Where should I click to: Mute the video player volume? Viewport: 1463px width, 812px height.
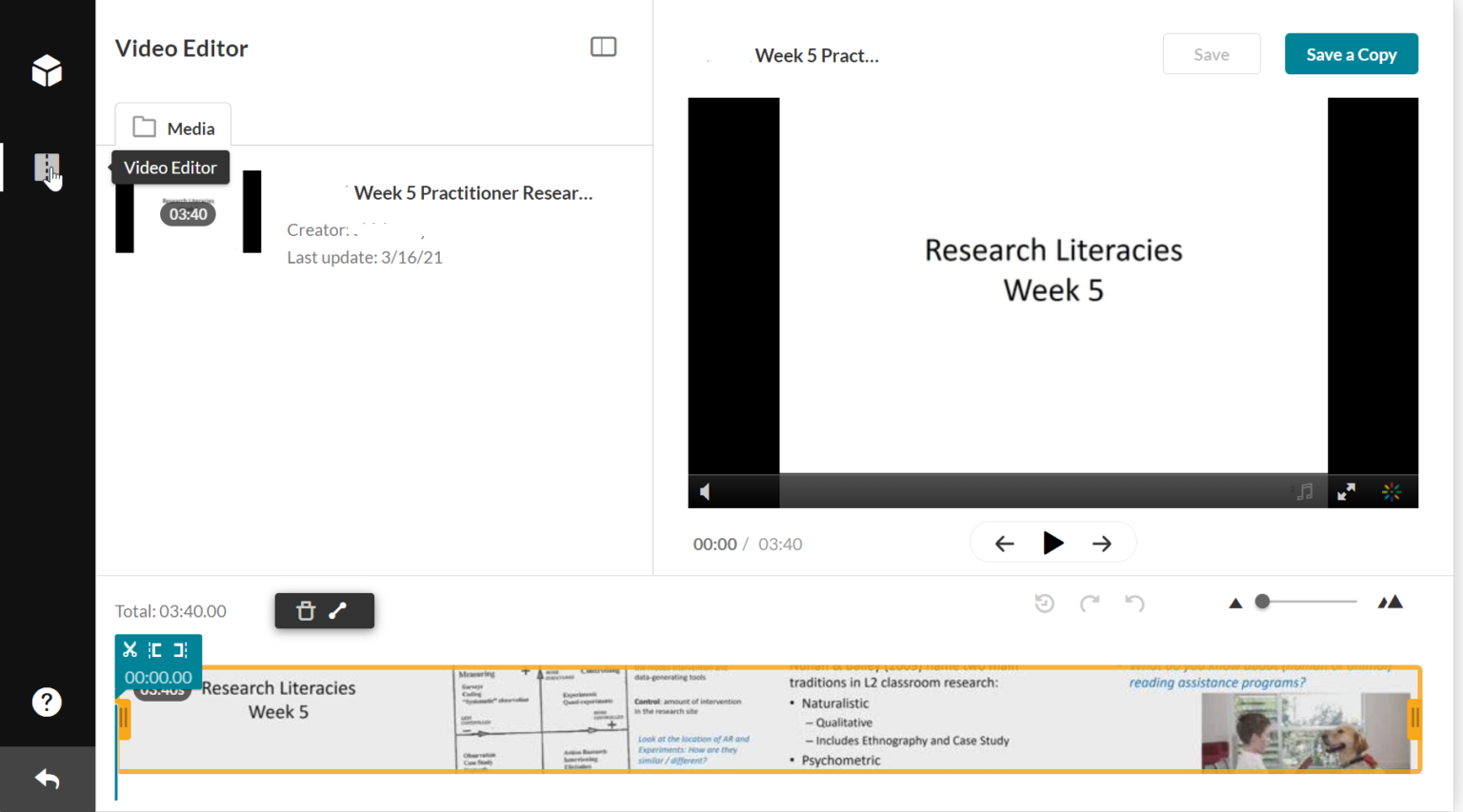pyautogui.click(x=706, y=491)
